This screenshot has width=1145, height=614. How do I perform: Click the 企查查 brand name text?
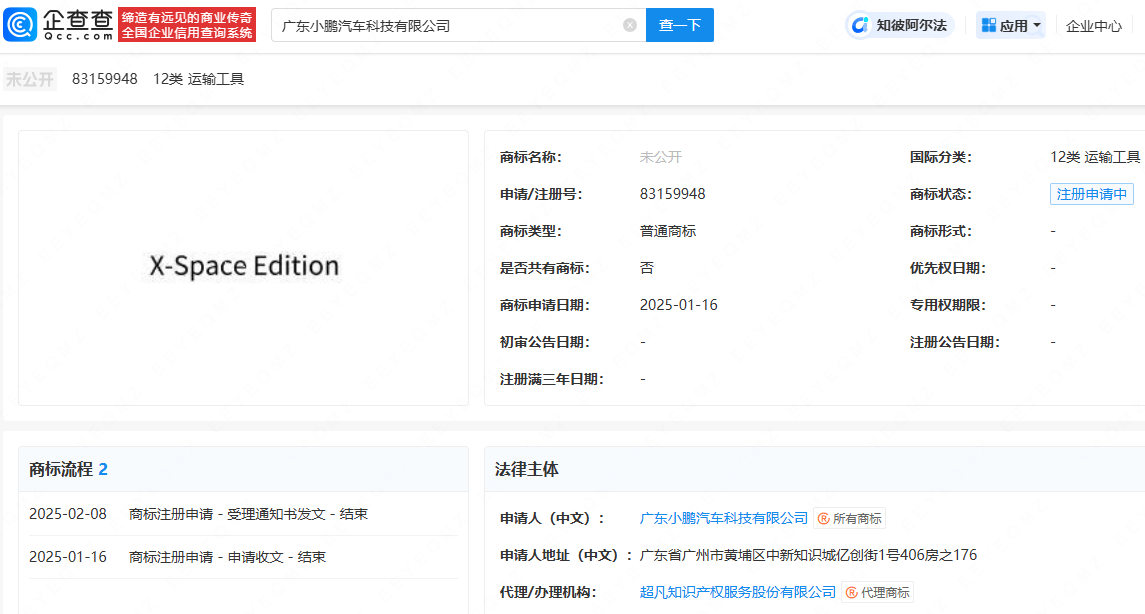[78, 19]
